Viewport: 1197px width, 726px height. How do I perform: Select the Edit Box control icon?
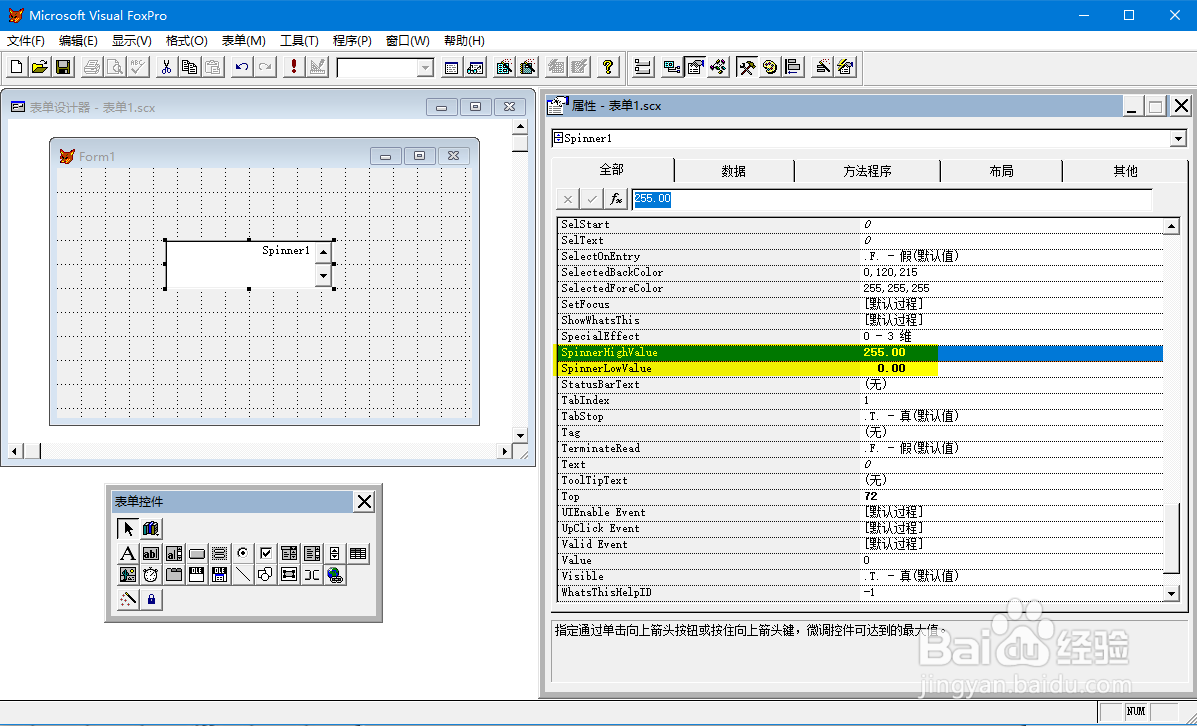coord(174,553)
